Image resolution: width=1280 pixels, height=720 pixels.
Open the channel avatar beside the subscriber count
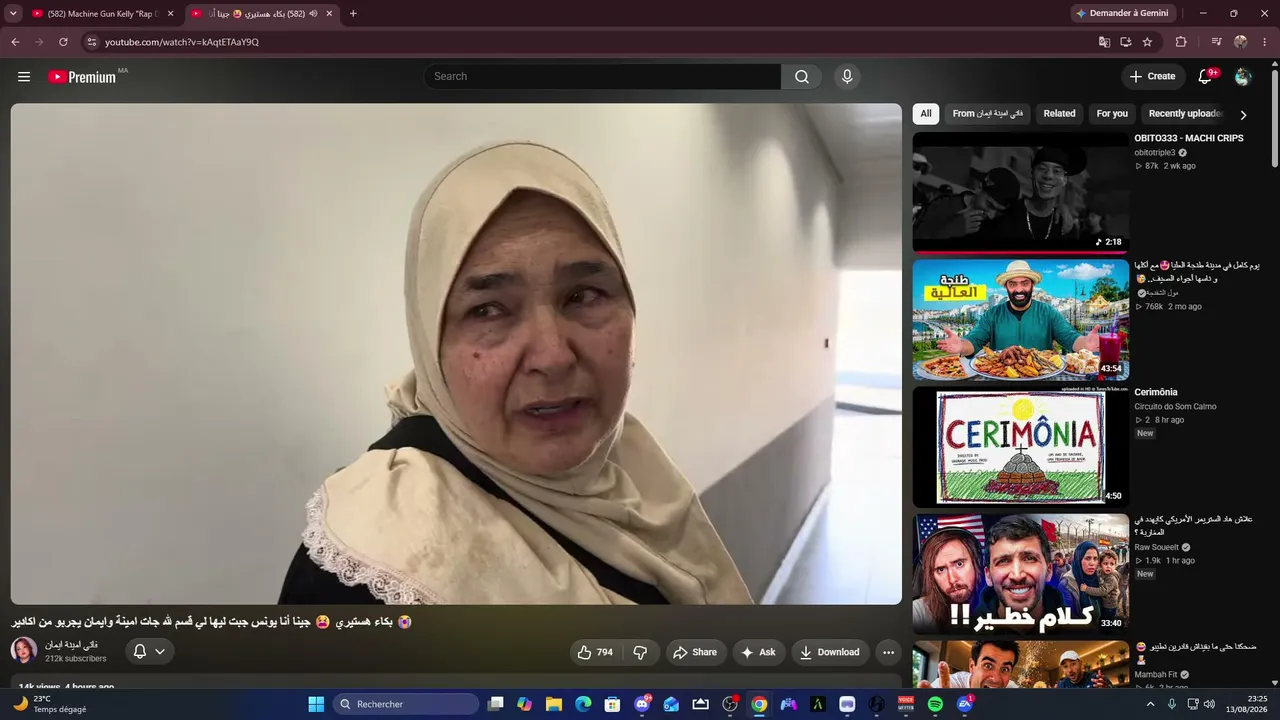coord(24,651)
